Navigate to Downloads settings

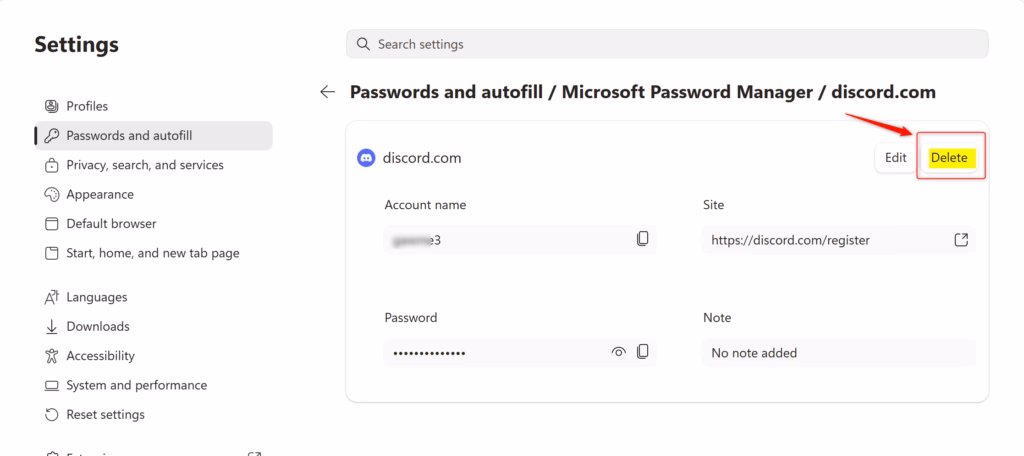tap(97, 326)
